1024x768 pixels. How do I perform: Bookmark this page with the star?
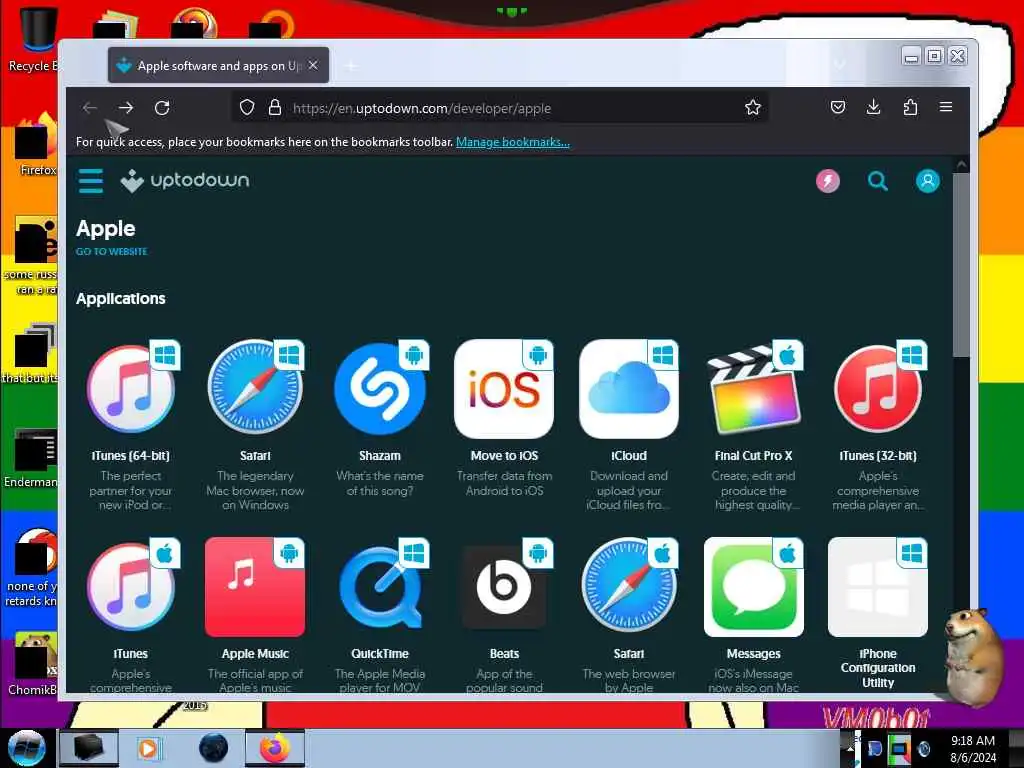click(753, 107)
